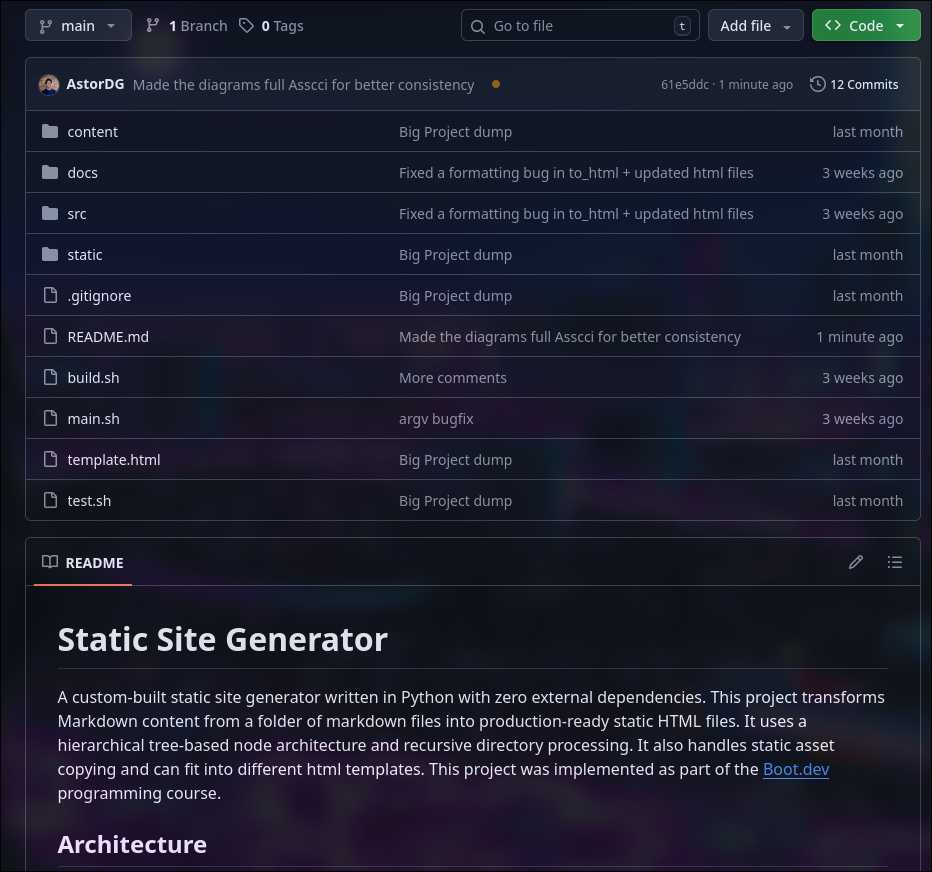Select the branch icon beside 1 Branch
The height and width of the screenshot is (872, 932).
pos(150,25)
